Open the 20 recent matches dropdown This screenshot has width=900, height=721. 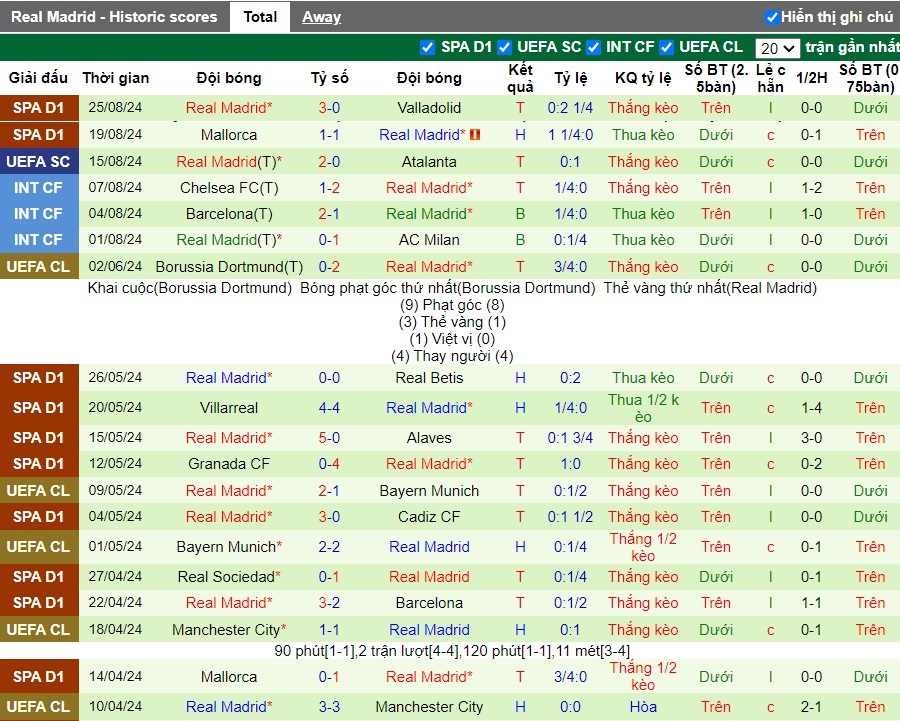pyautogui.click(x=777, y=48)
